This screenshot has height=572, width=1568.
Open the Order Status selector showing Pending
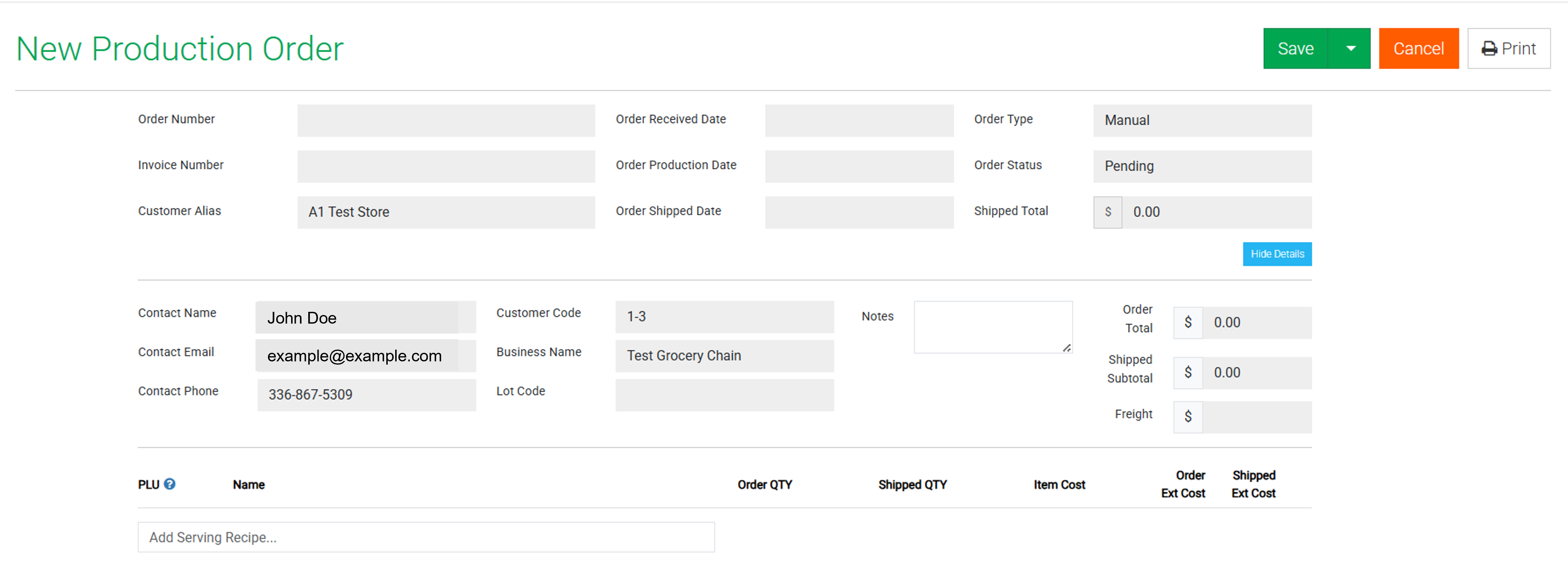[1202, 166]
